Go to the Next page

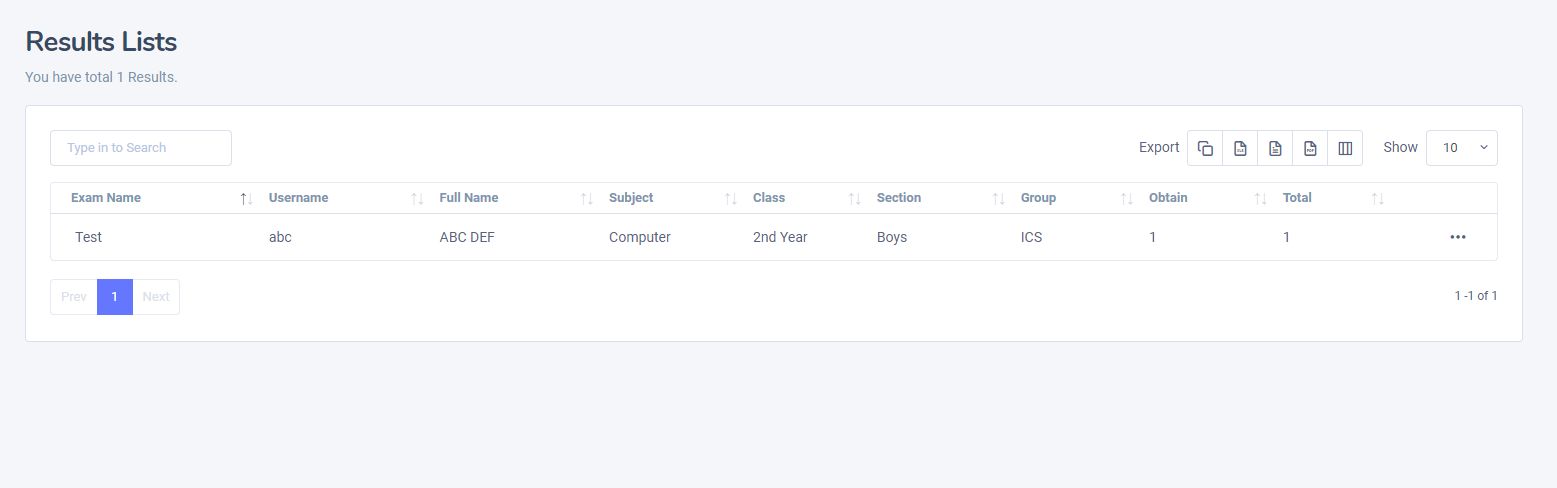[x=156, y=297]
